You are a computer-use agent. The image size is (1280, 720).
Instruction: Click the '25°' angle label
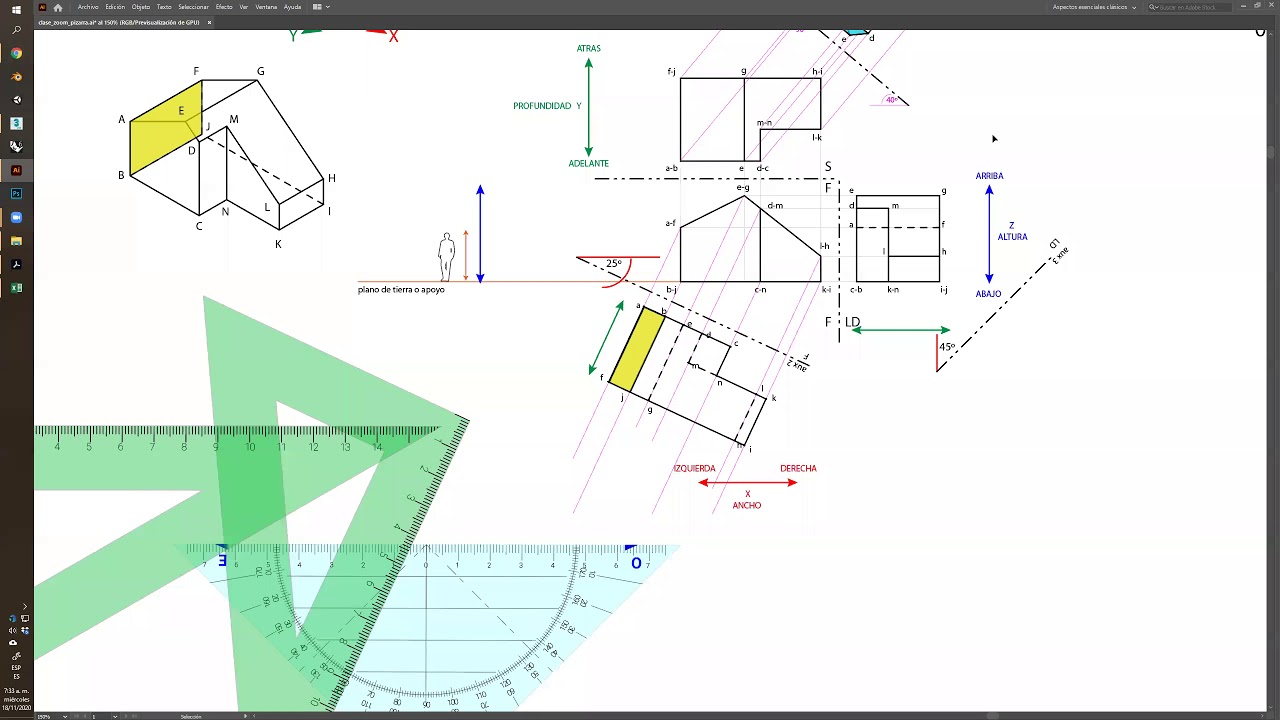[x=614, y=264]
